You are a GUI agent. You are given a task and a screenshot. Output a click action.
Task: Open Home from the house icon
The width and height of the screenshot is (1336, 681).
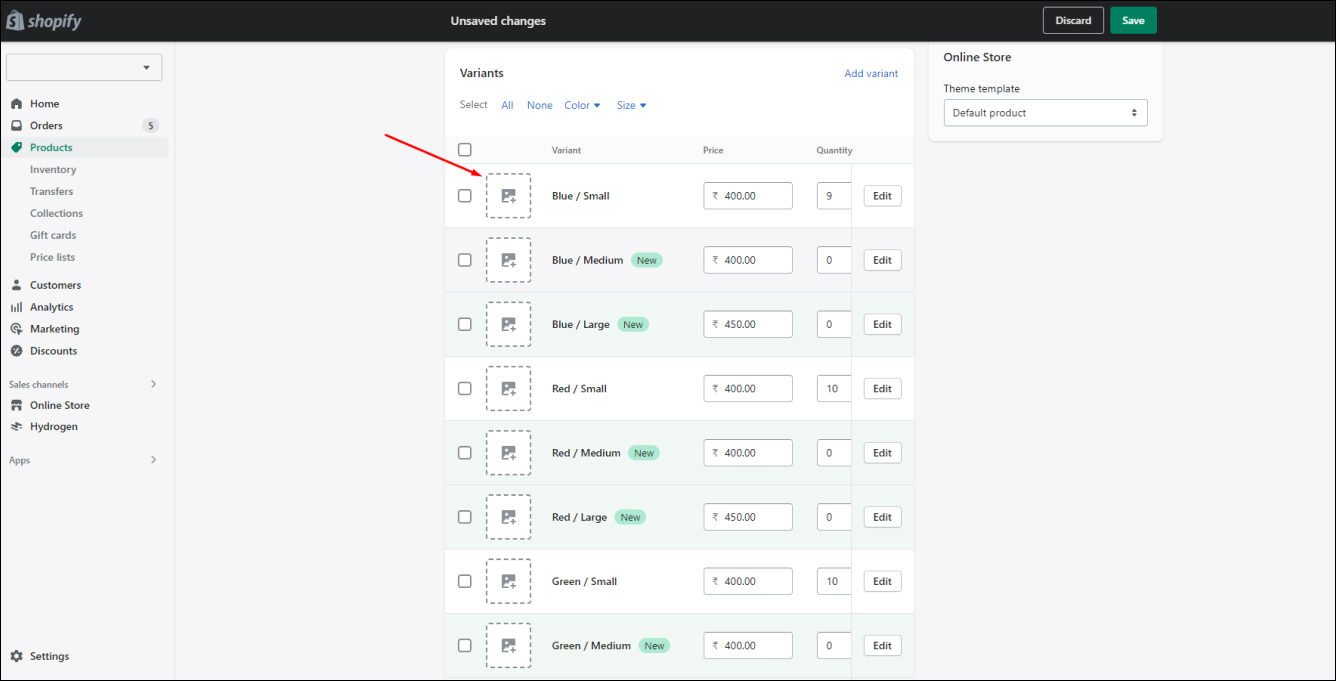pos(16,104)
